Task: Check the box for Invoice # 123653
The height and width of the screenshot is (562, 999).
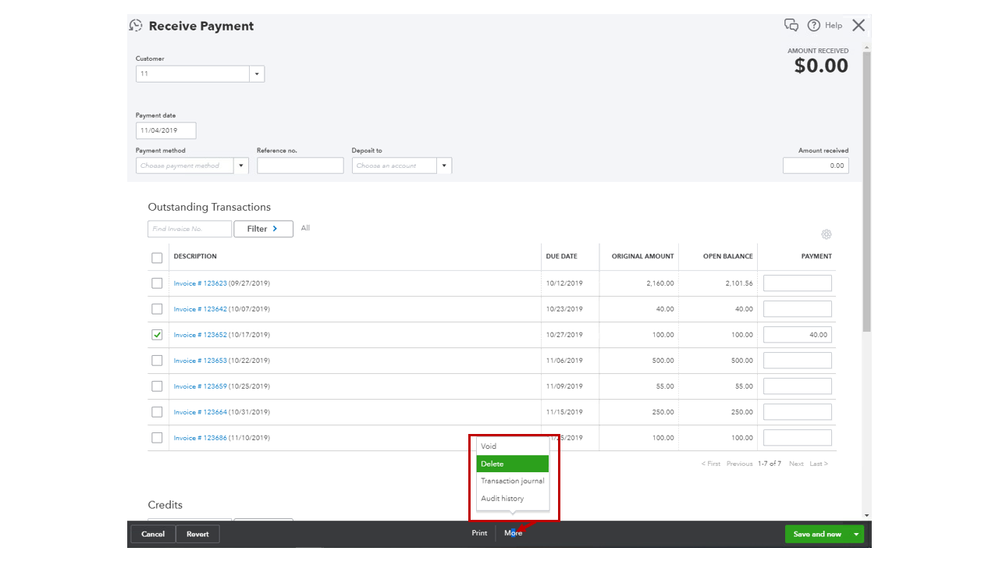Action: 157,361
